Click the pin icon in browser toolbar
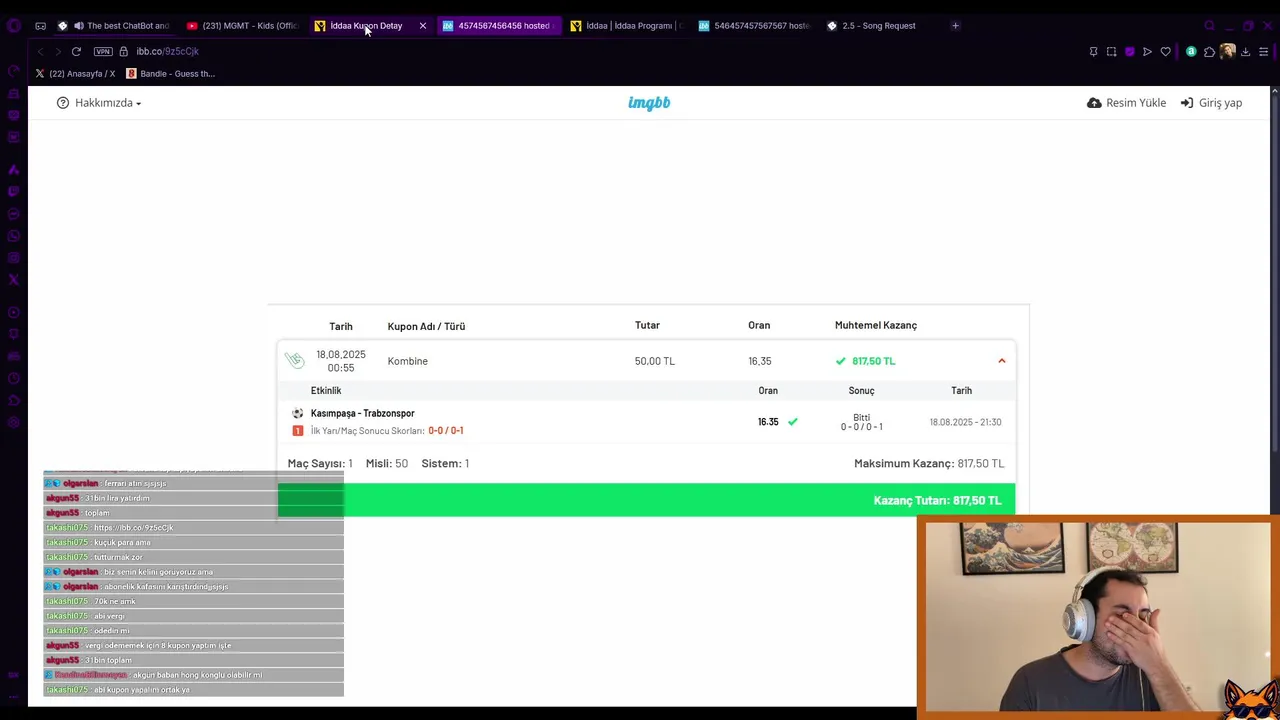Viewport: 1280px width, 720px height. tap(1093, 52)
